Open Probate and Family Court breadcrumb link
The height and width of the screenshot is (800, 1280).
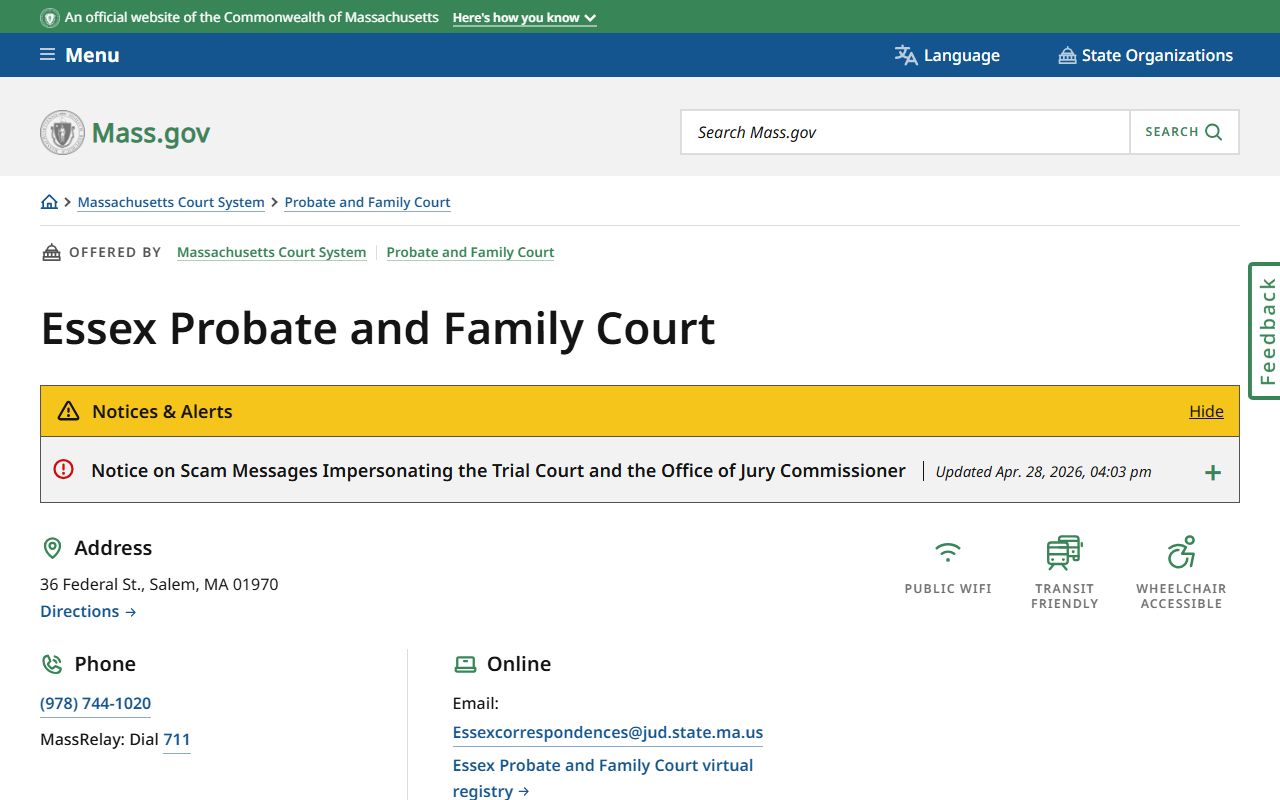click(368, 202)
